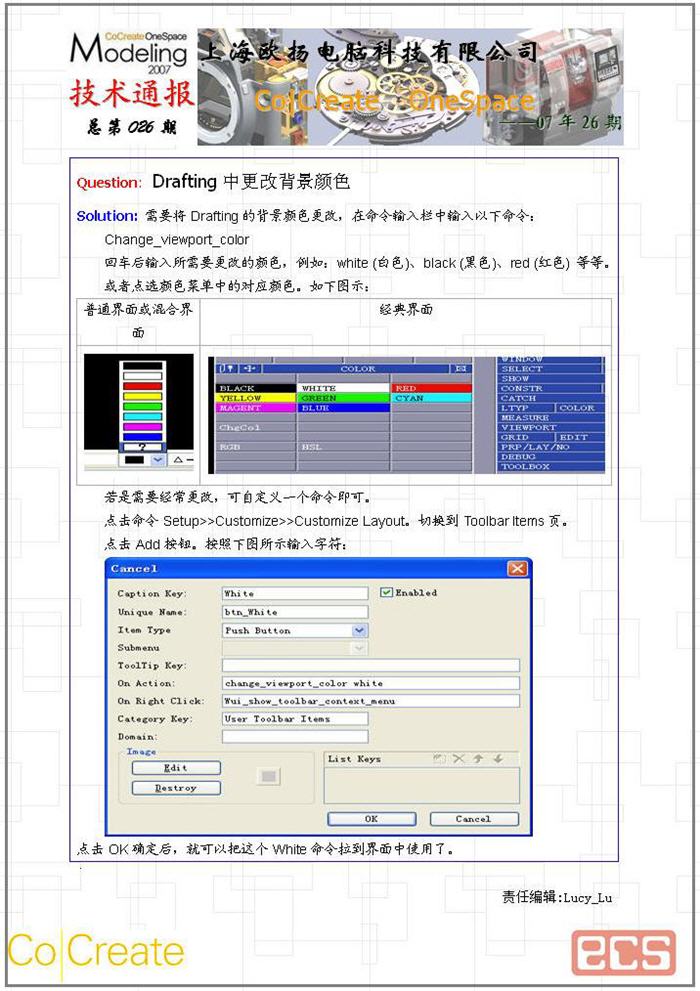Click the Cancel button in dialog
700x991 pixels.
coord(474,818)
